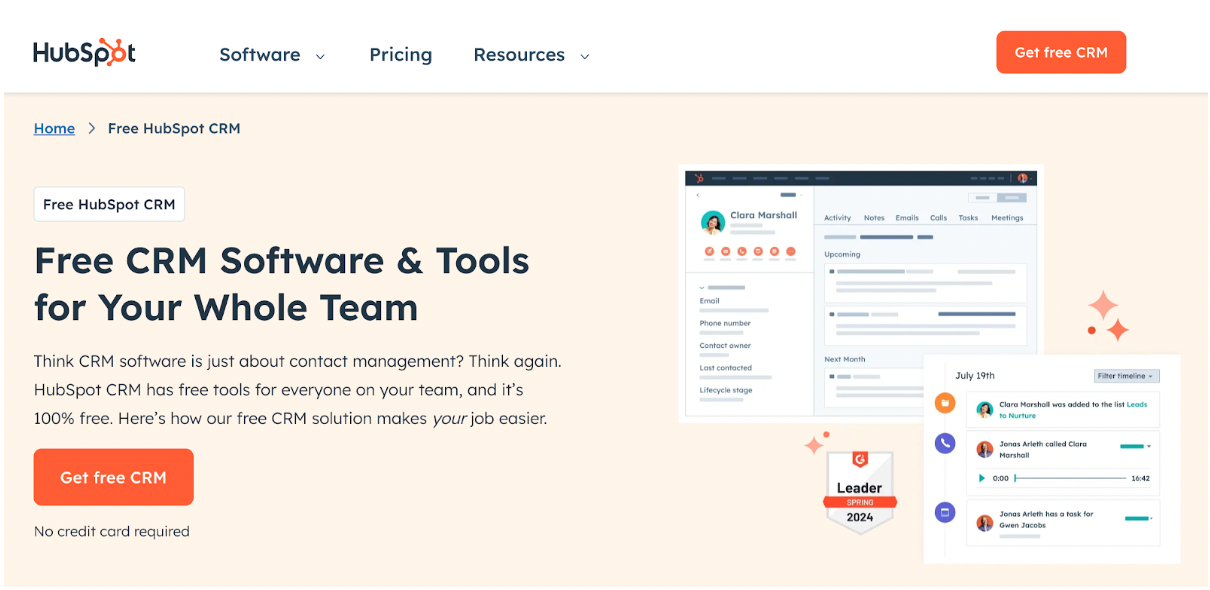Click the Get free CRM button below the paragraph
The width and height of the screenshot is (1210, 590).
113,477
